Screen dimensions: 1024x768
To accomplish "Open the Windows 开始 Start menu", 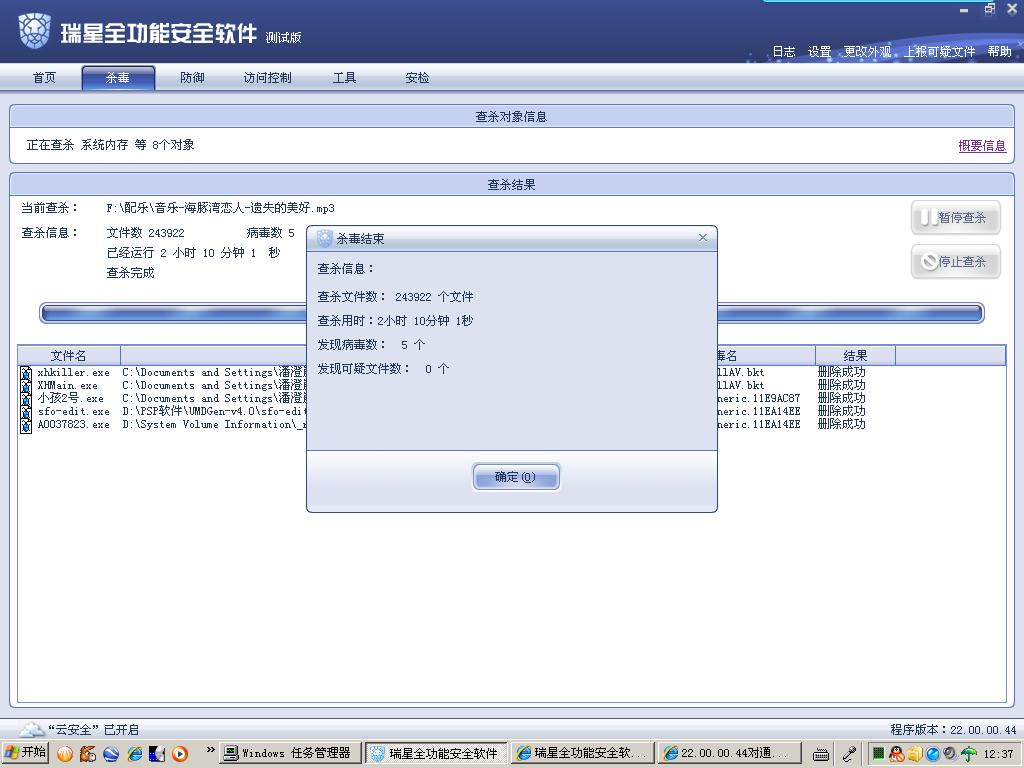I will 25,753.
